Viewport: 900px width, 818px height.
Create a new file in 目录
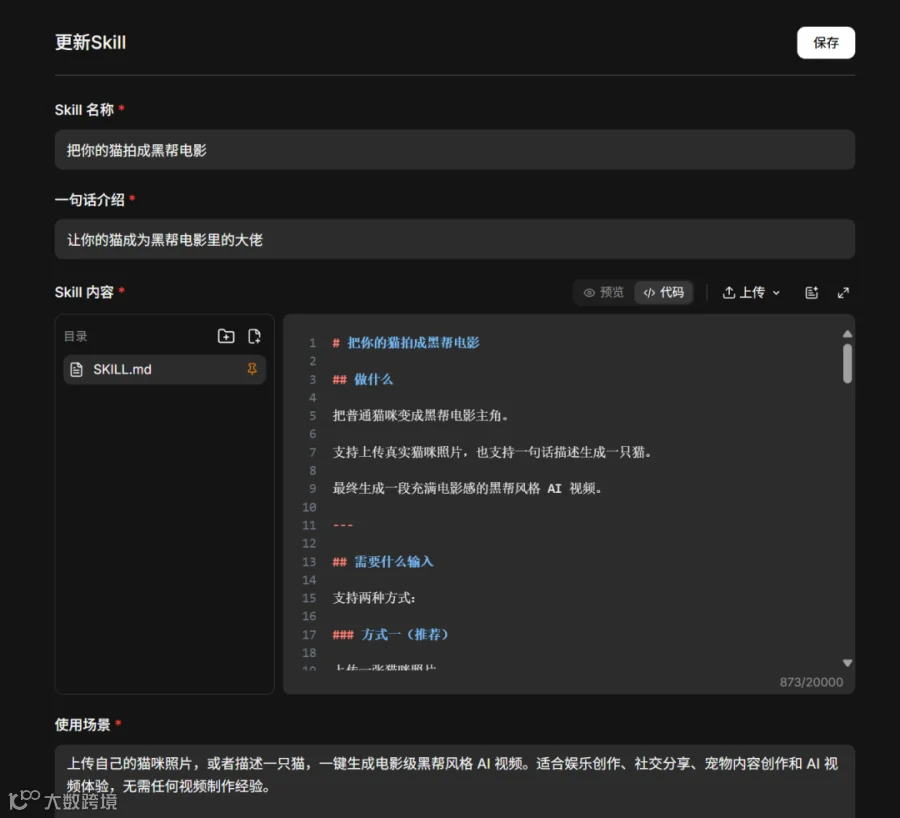coord(254,336)
